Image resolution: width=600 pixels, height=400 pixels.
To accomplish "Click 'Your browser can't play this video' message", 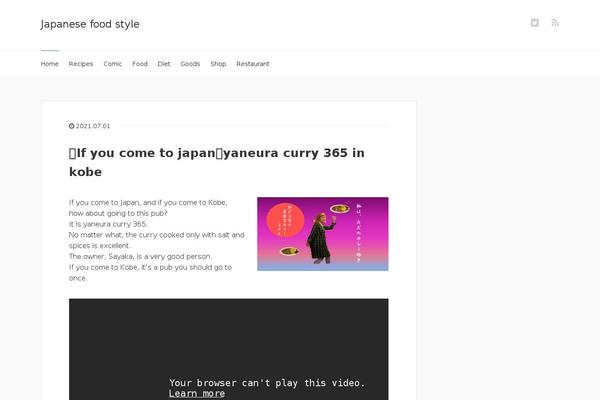I will [x=267, y=383].
